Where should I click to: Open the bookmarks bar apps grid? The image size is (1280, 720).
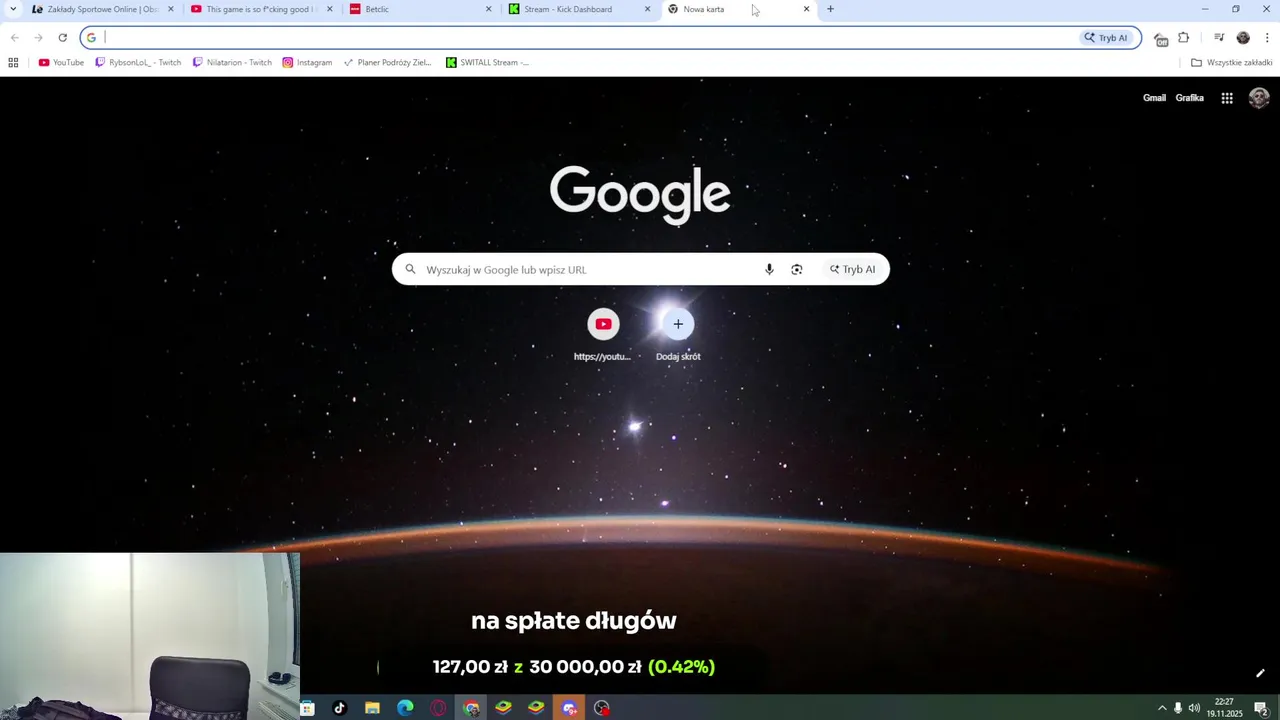(13, 62)
